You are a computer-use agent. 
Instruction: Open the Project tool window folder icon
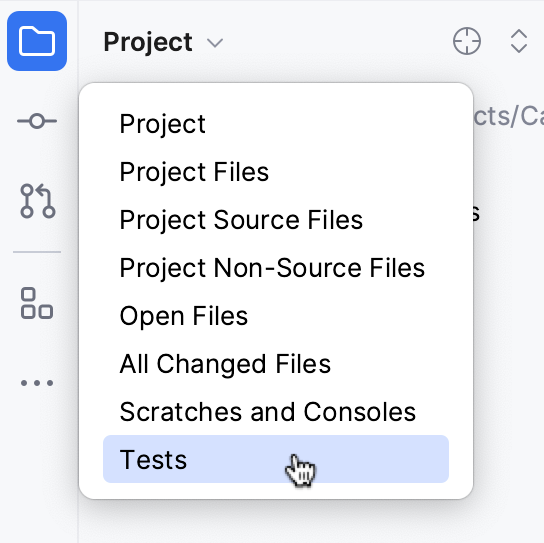pos(37,41)
